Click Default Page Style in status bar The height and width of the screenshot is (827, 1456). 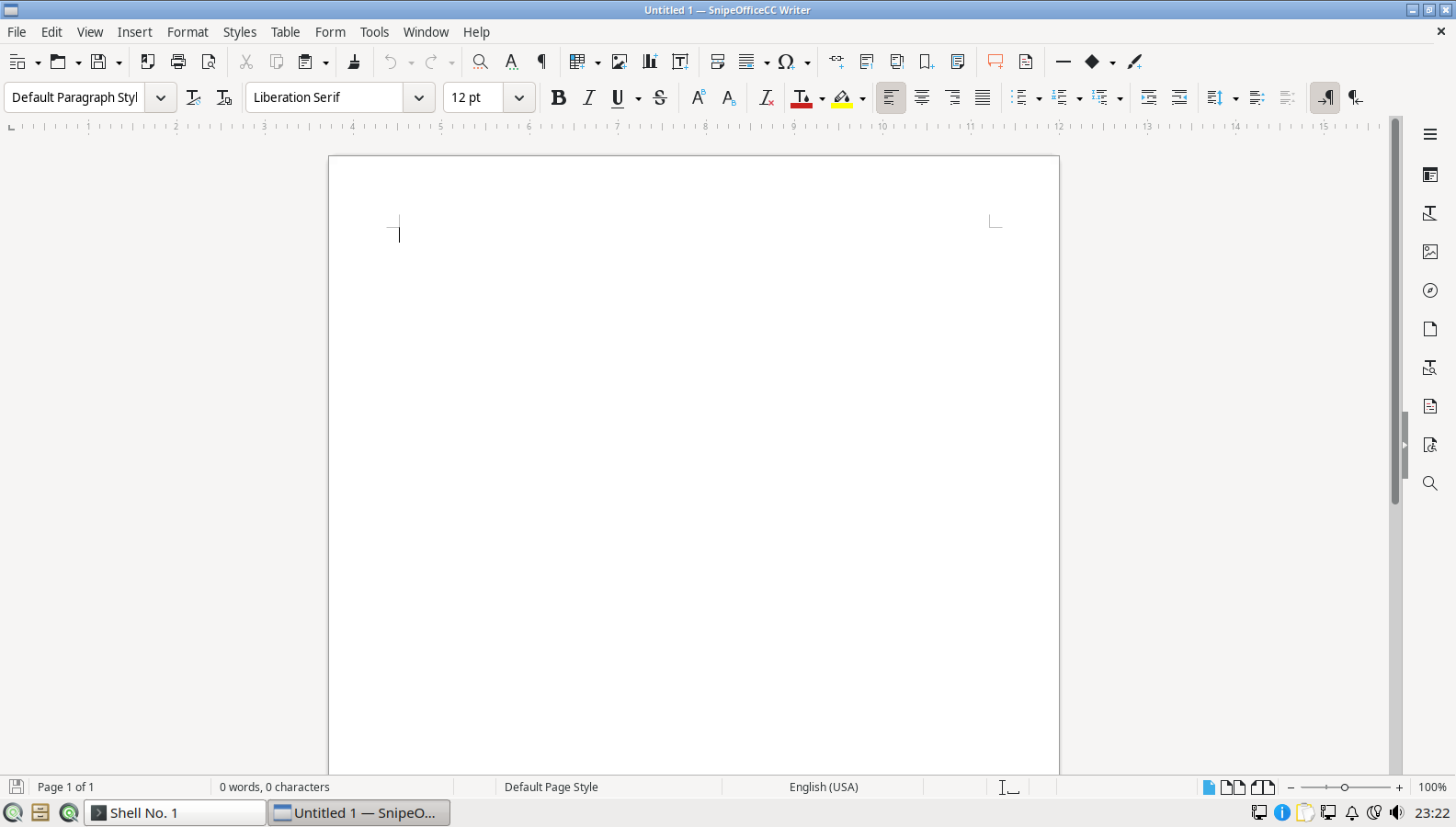pyautogui.click(x=552, y=787)
